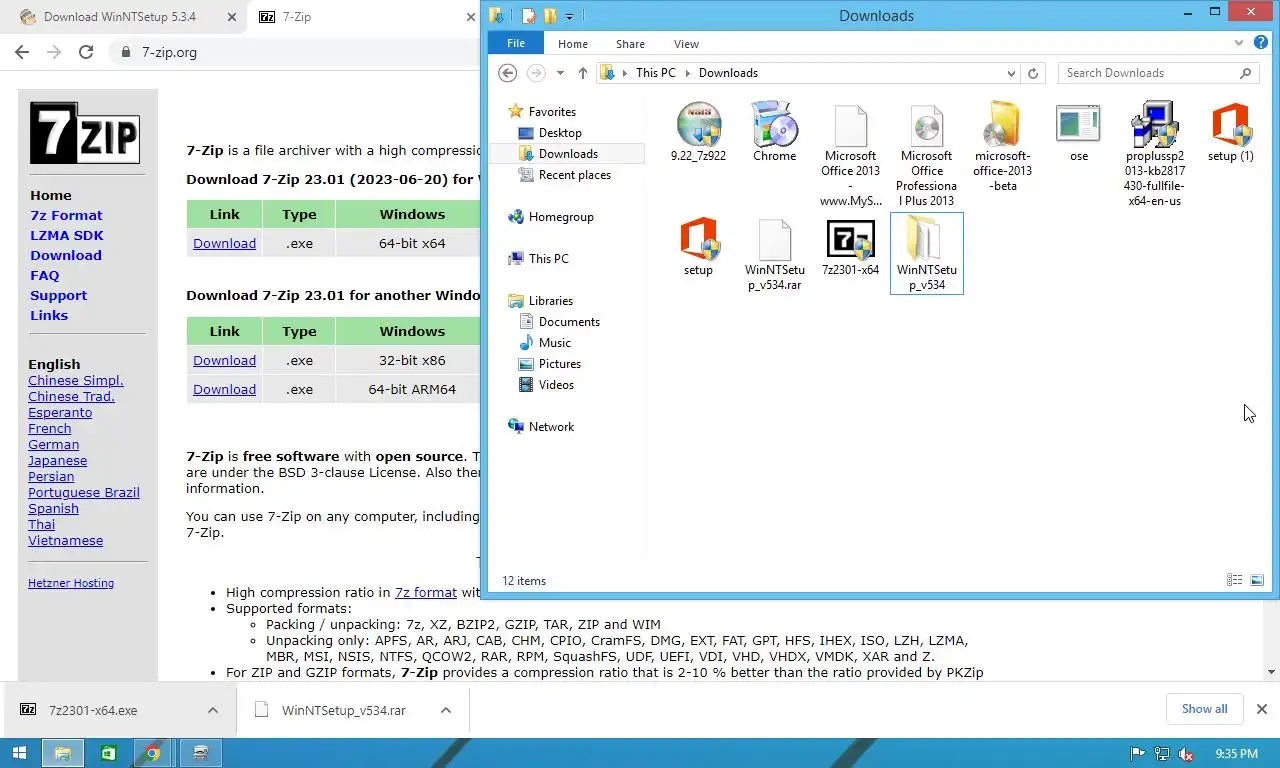Go up one folder level in Explorer
This screenshot has width=1280, height=768.
pyautogui.click(x=583, y=73)
